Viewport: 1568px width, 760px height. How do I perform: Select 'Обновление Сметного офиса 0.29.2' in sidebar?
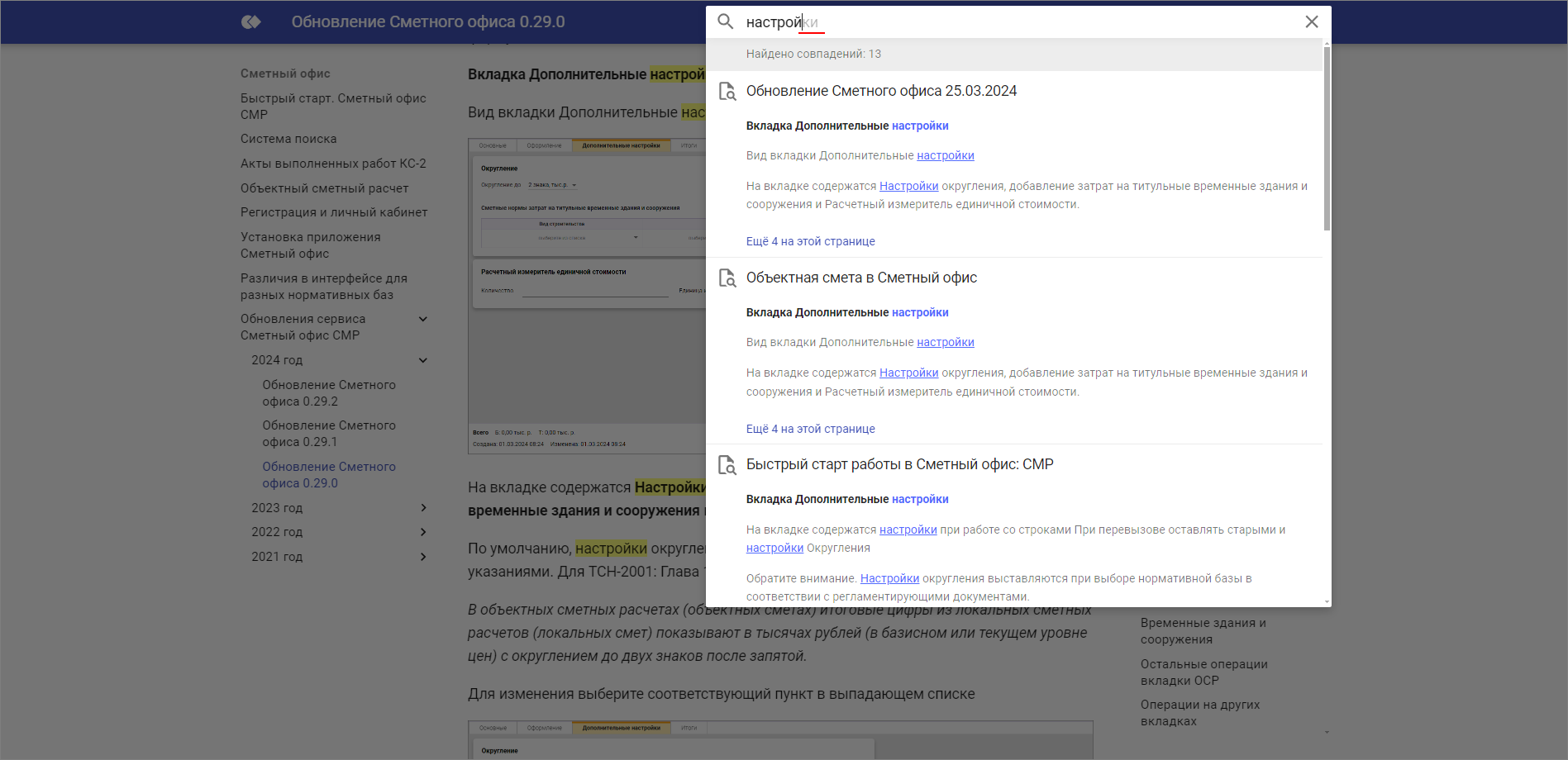pyautogui.click(x=329, y=393)
